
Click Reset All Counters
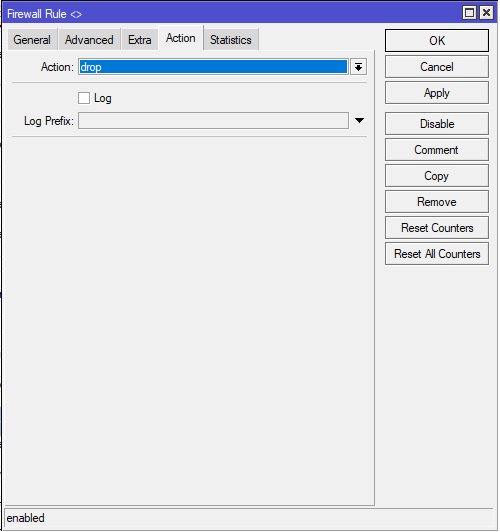point(437,253)
